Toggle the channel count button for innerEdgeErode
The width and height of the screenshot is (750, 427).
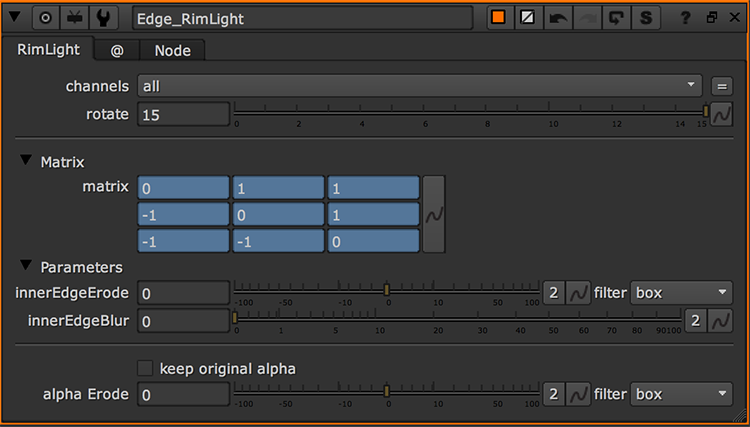[x=554, y=293]
